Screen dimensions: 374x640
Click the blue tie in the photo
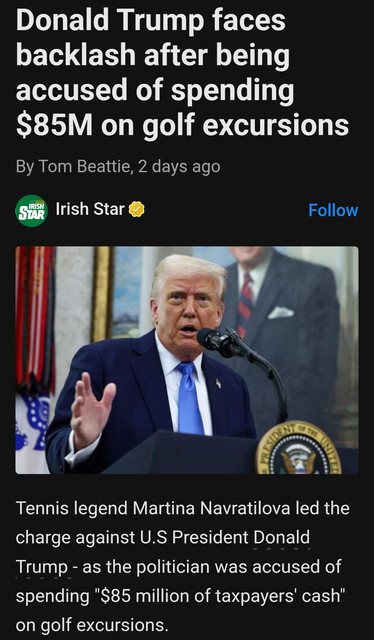[190, 398]
